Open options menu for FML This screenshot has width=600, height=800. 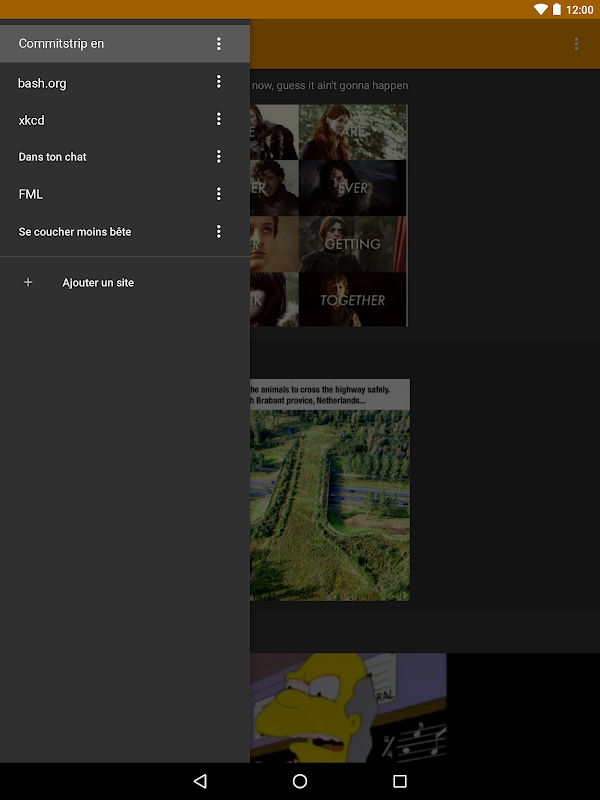click(218, 194)
